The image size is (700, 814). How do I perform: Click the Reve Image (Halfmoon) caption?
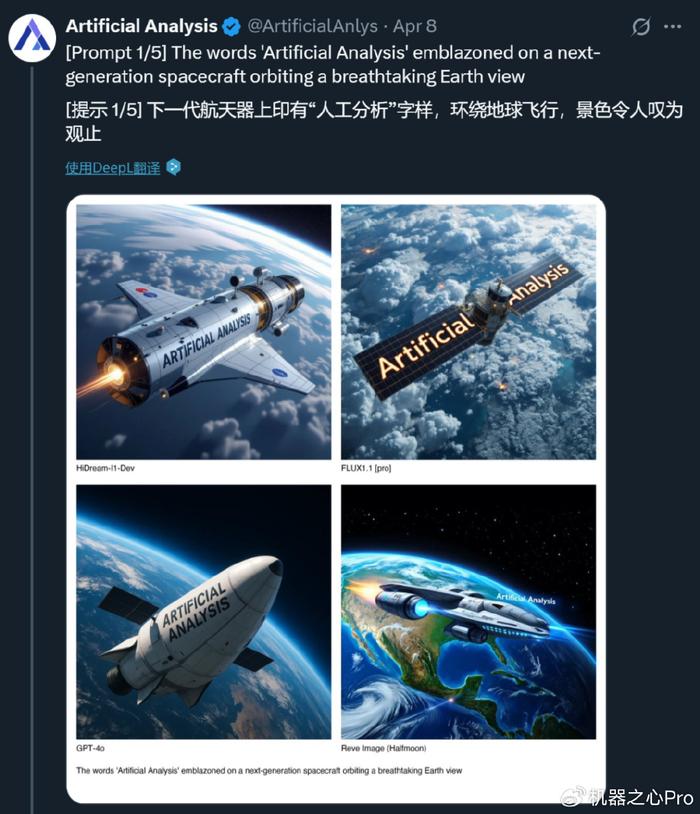pos(384,748)
